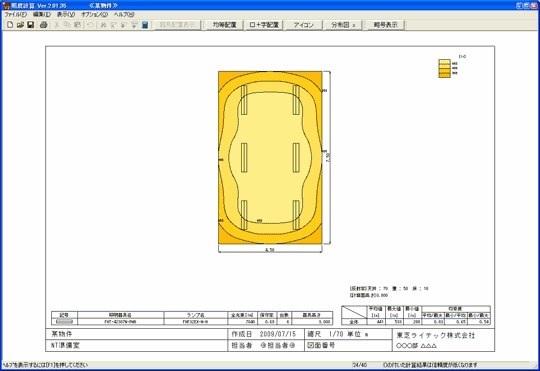The width and height of the screenshot is (540, 371).
Task: Click the 縮尺 1/70 scale text
Action: 325,334
